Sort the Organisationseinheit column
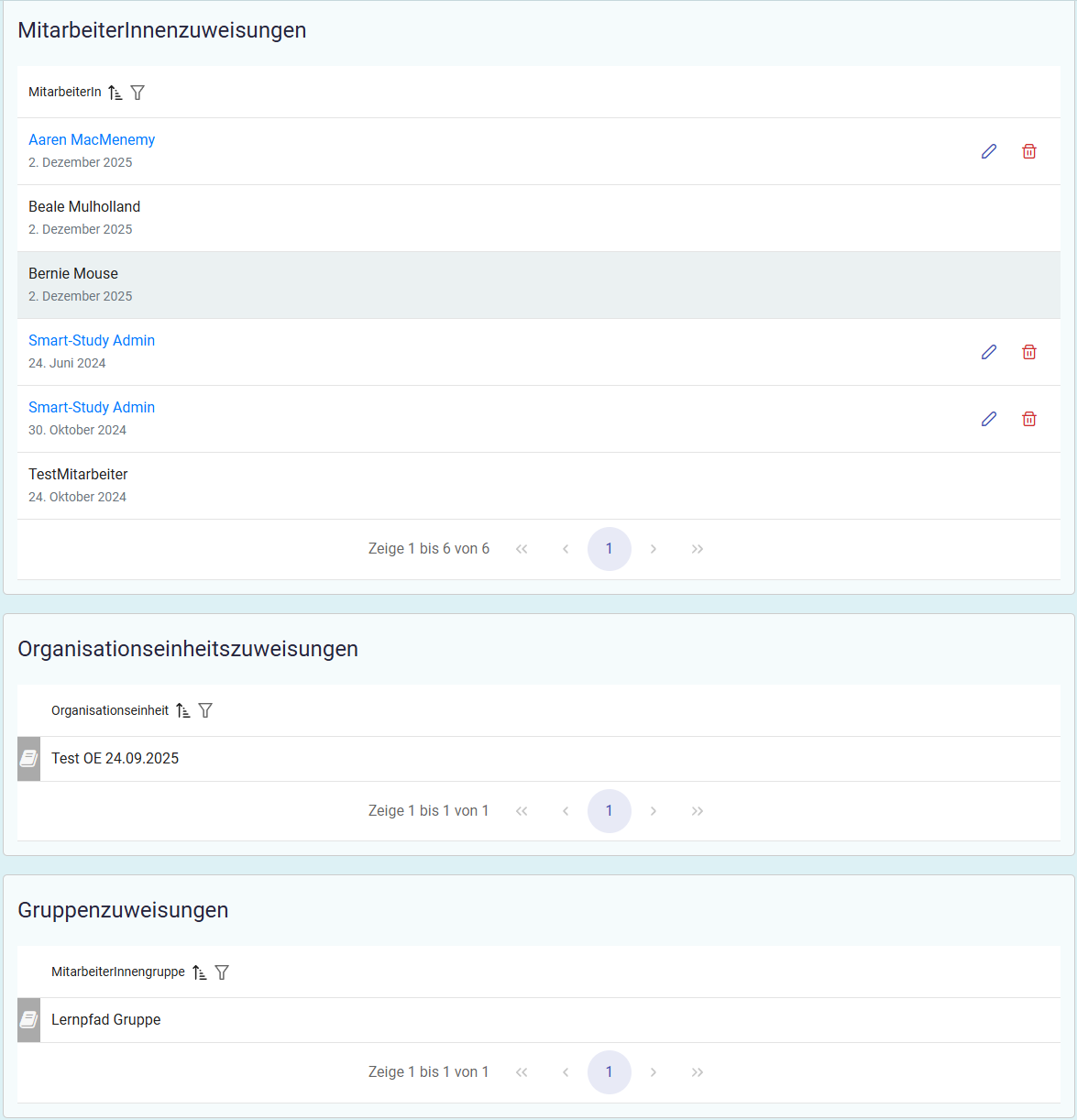 183,710
